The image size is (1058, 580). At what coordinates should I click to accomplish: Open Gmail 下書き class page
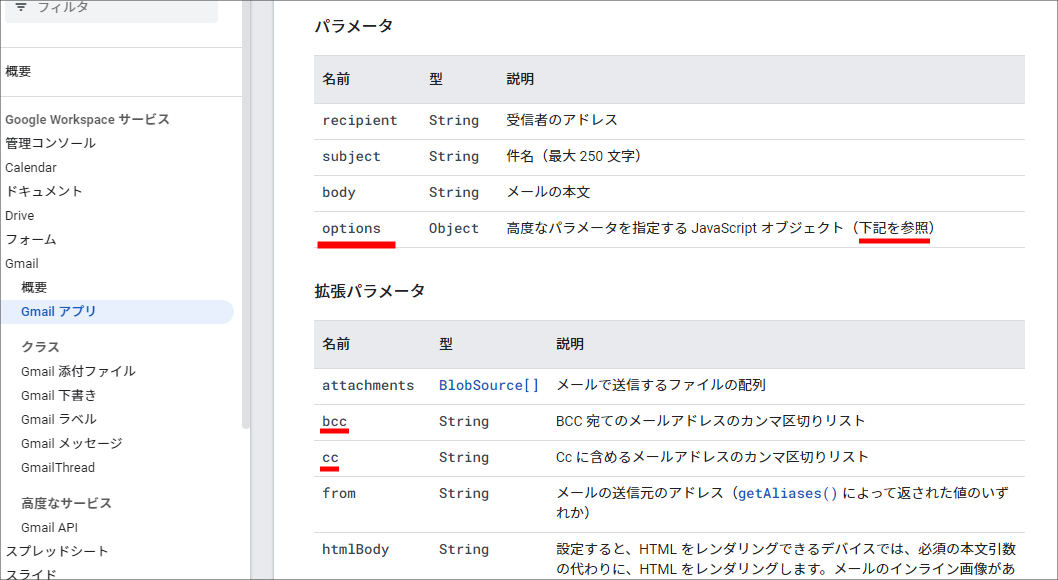(x=59, y=395)
